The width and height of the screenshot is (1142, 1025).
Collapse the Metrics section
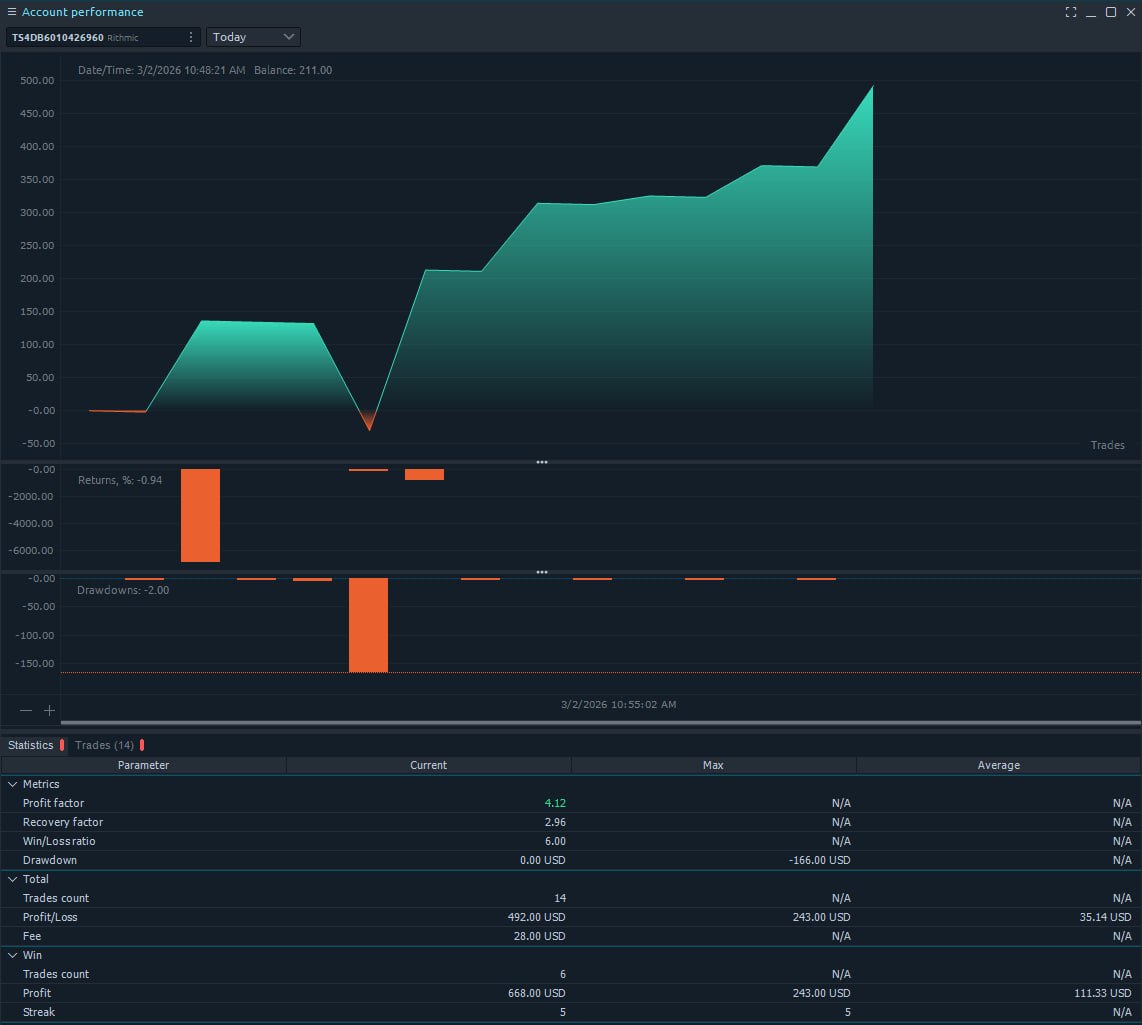(12, 784)
